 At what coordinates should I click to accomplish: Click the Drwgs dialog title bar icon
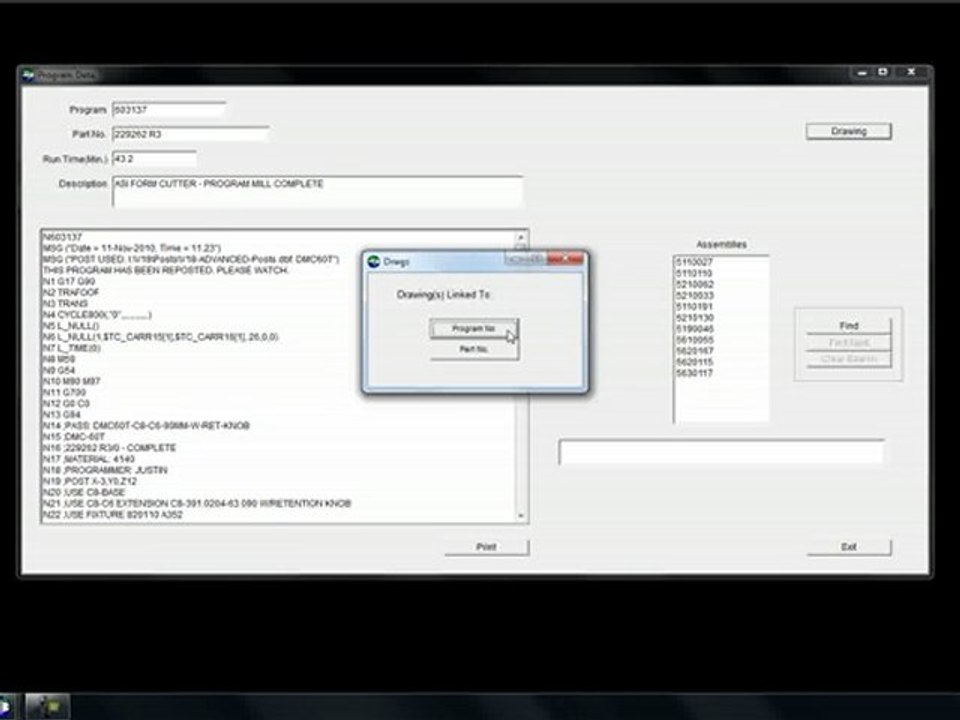[374, 261]
